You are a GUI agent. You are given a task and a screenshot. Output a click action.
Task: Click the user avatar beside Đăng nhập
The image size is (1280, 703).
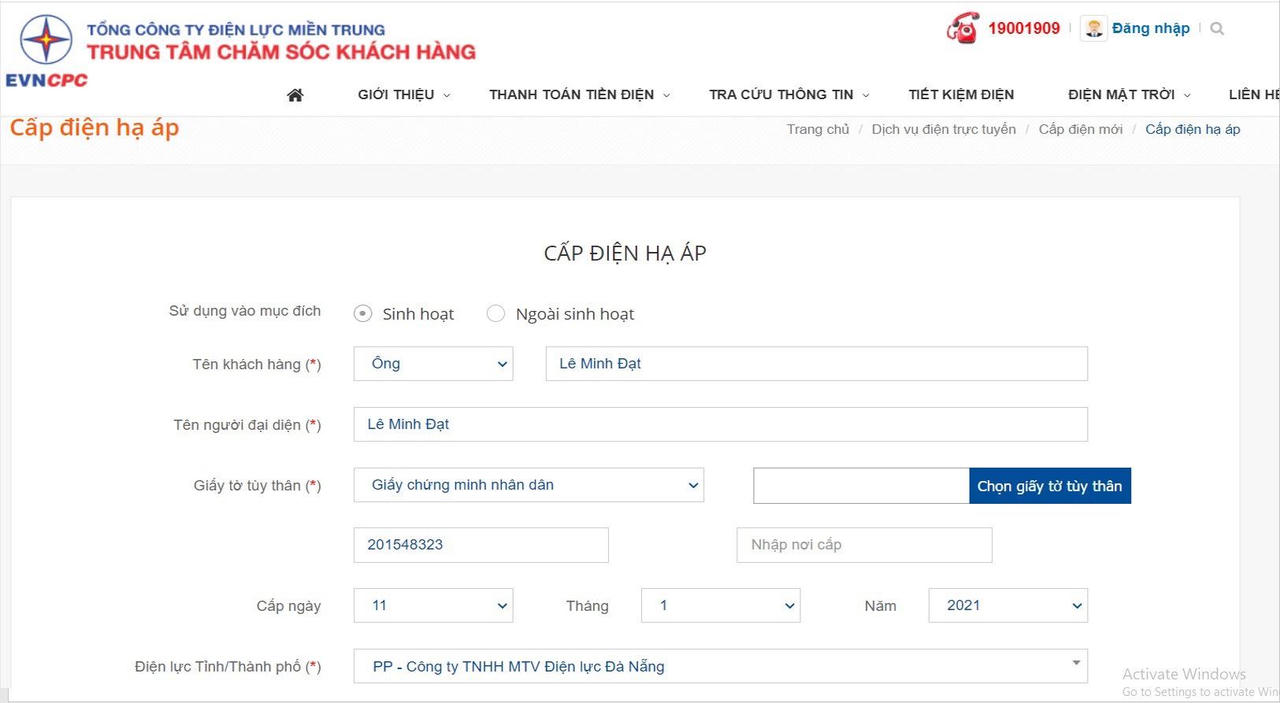pyautogui.click(x=1092, y=28)
